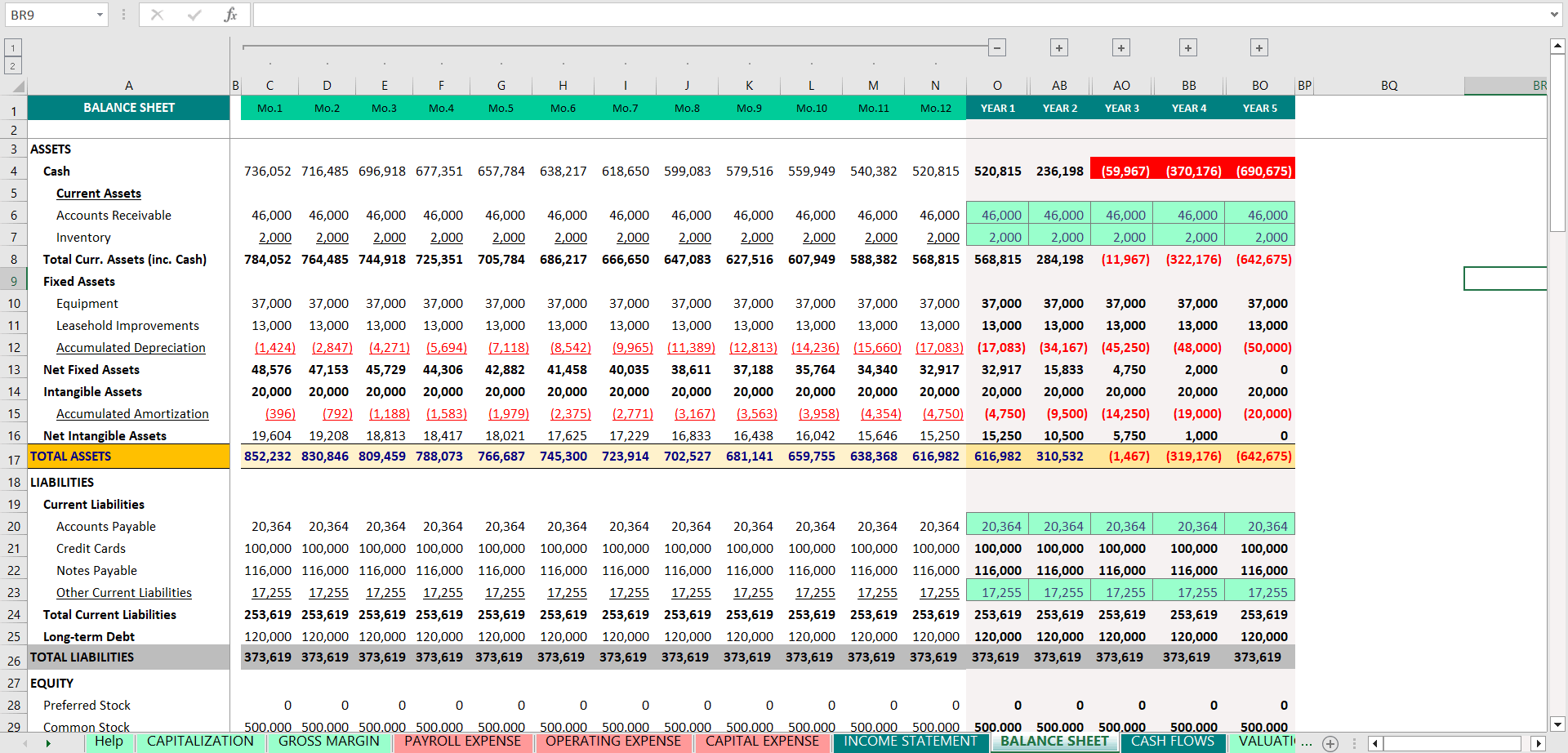
Task: Click the next sheet navigation arrow
Action: (48, 743)
